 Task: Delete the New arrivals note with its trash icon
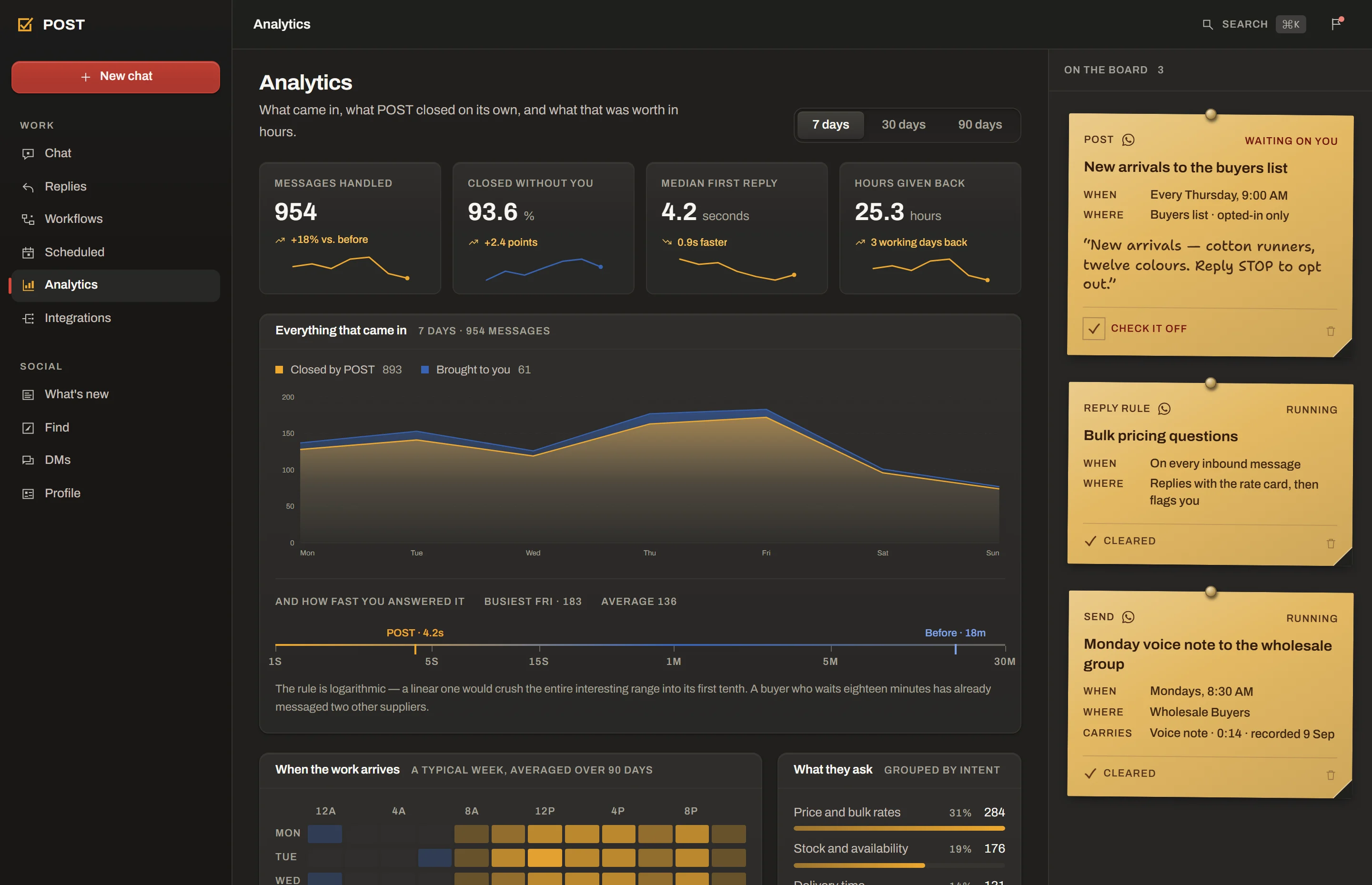pos(1331,331)
